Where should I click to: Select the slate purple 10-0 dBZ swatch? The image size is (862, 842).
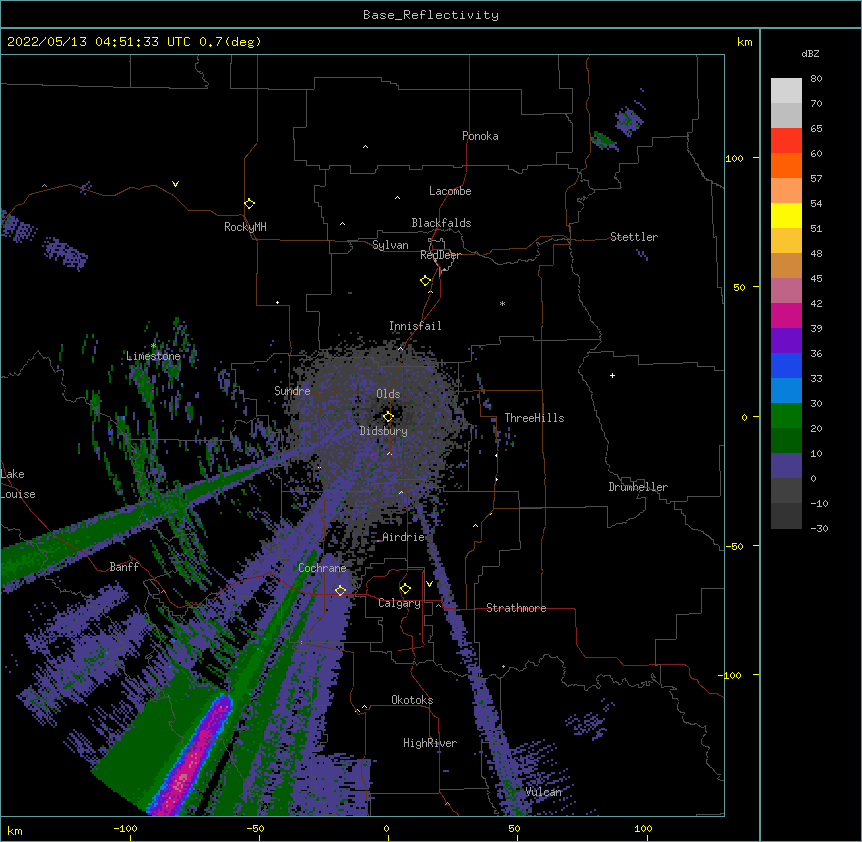[x=786, y=466]
